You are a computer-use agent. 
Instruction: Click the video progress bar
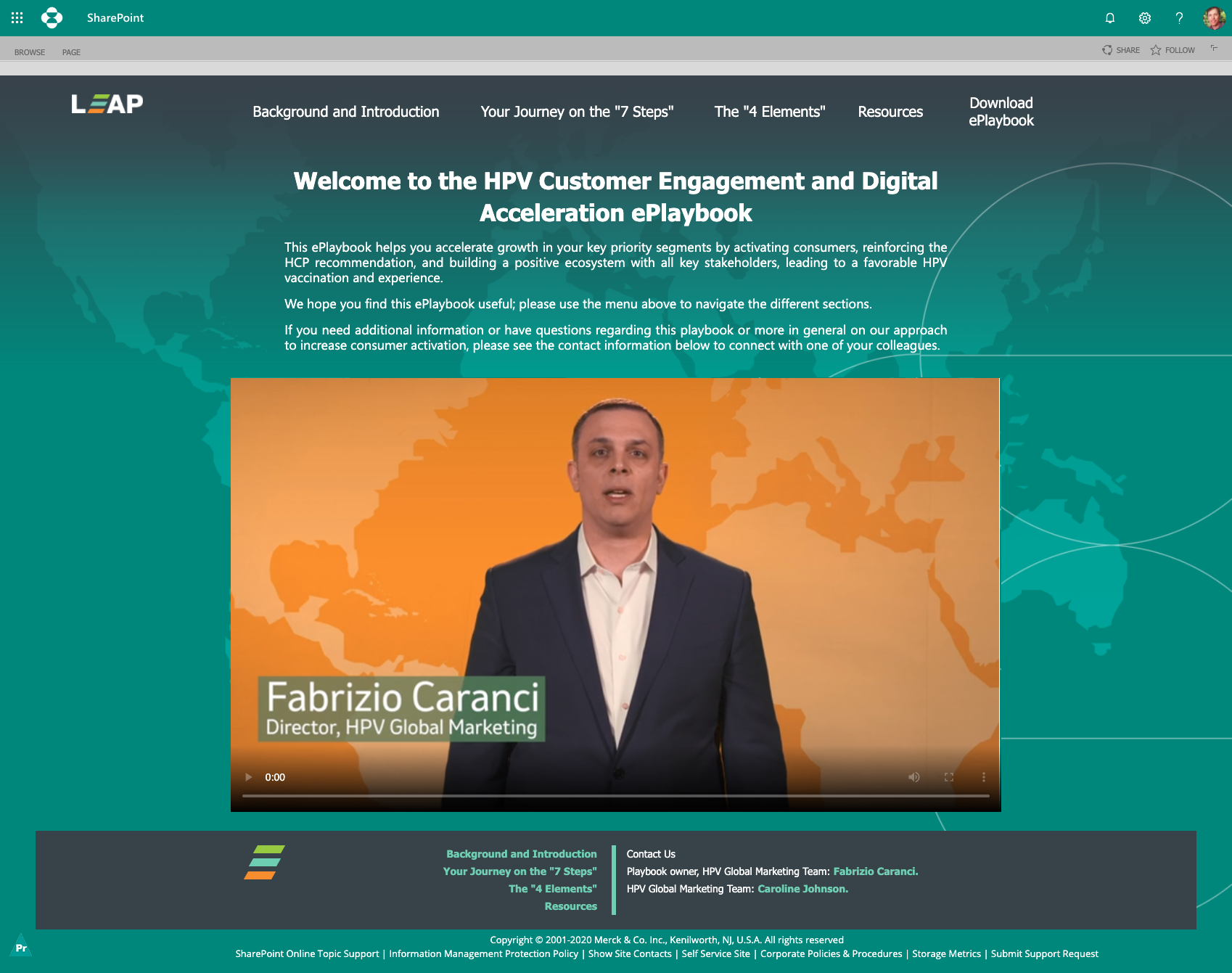[x=615, y=796]
